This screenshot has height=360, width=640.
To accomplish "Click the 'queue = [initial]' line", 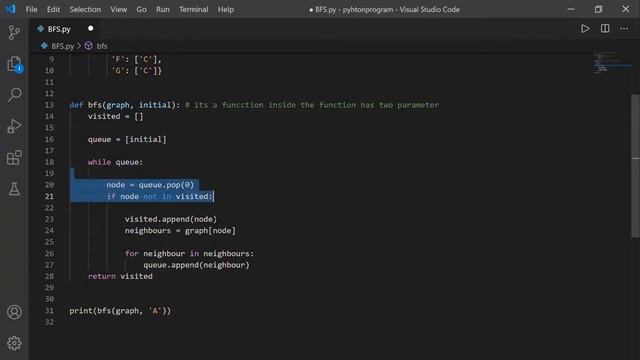I will (127, 139).
